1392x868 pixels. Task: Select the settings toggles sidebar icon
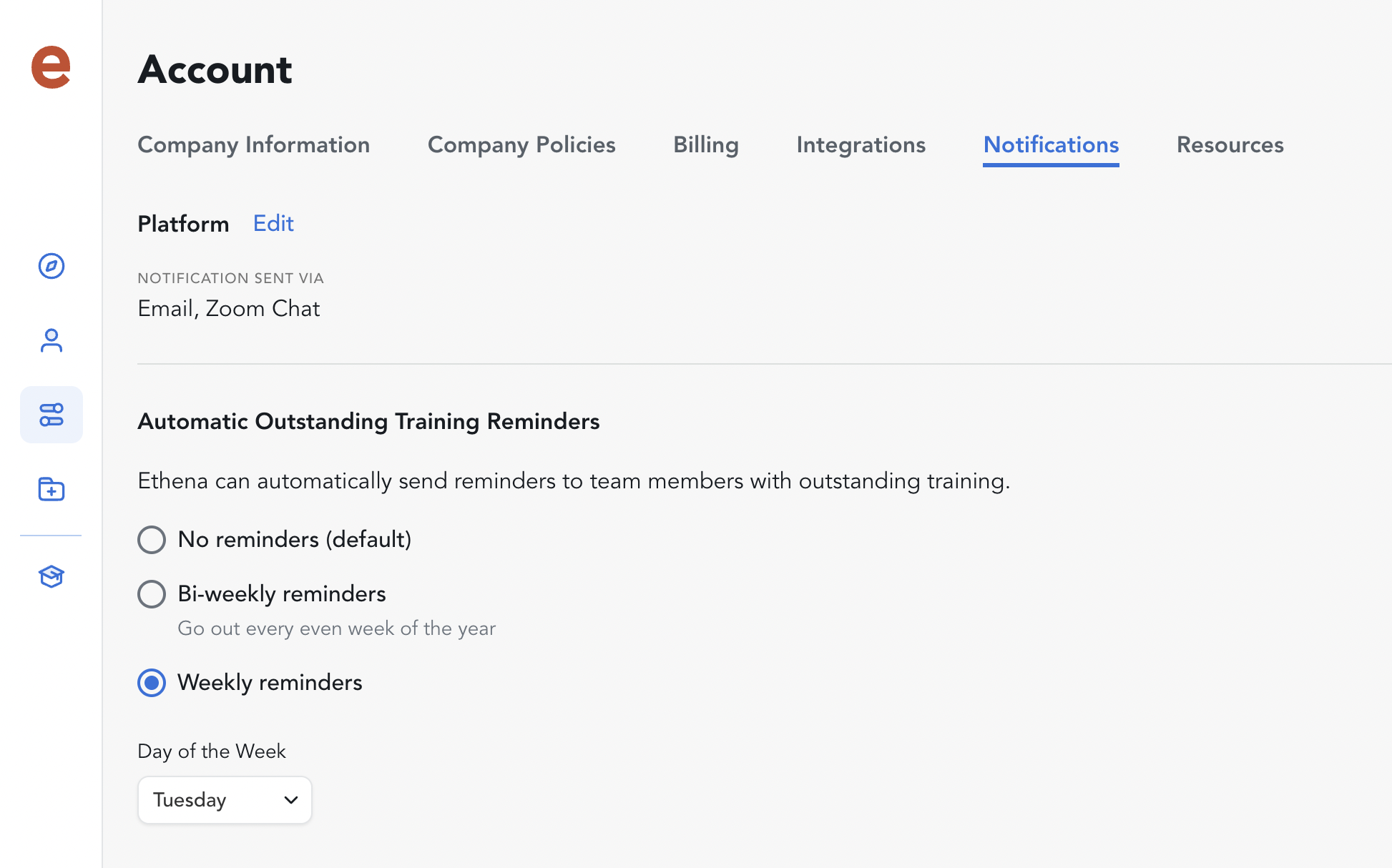[x=52, y=415]
